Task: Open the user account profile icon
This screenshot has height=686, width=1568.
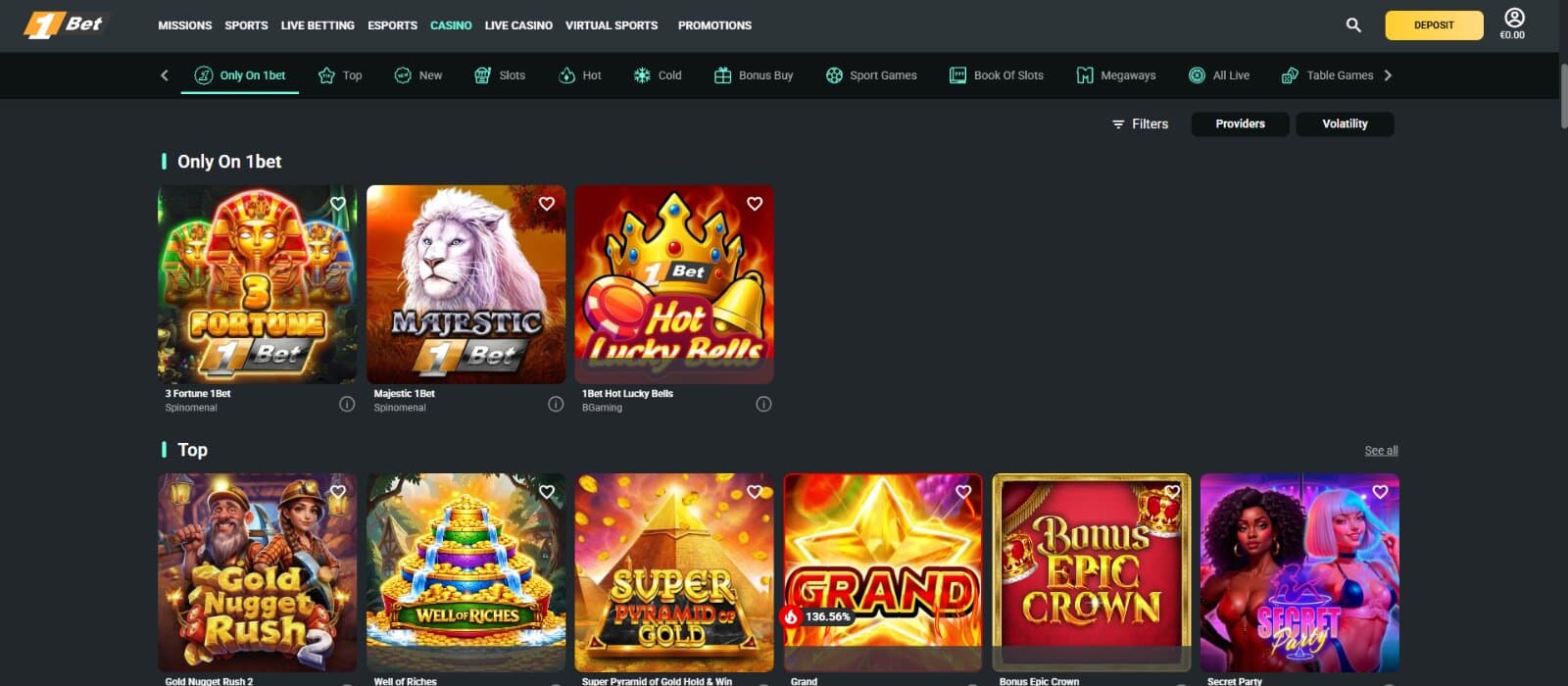Action: point(1514,18)
